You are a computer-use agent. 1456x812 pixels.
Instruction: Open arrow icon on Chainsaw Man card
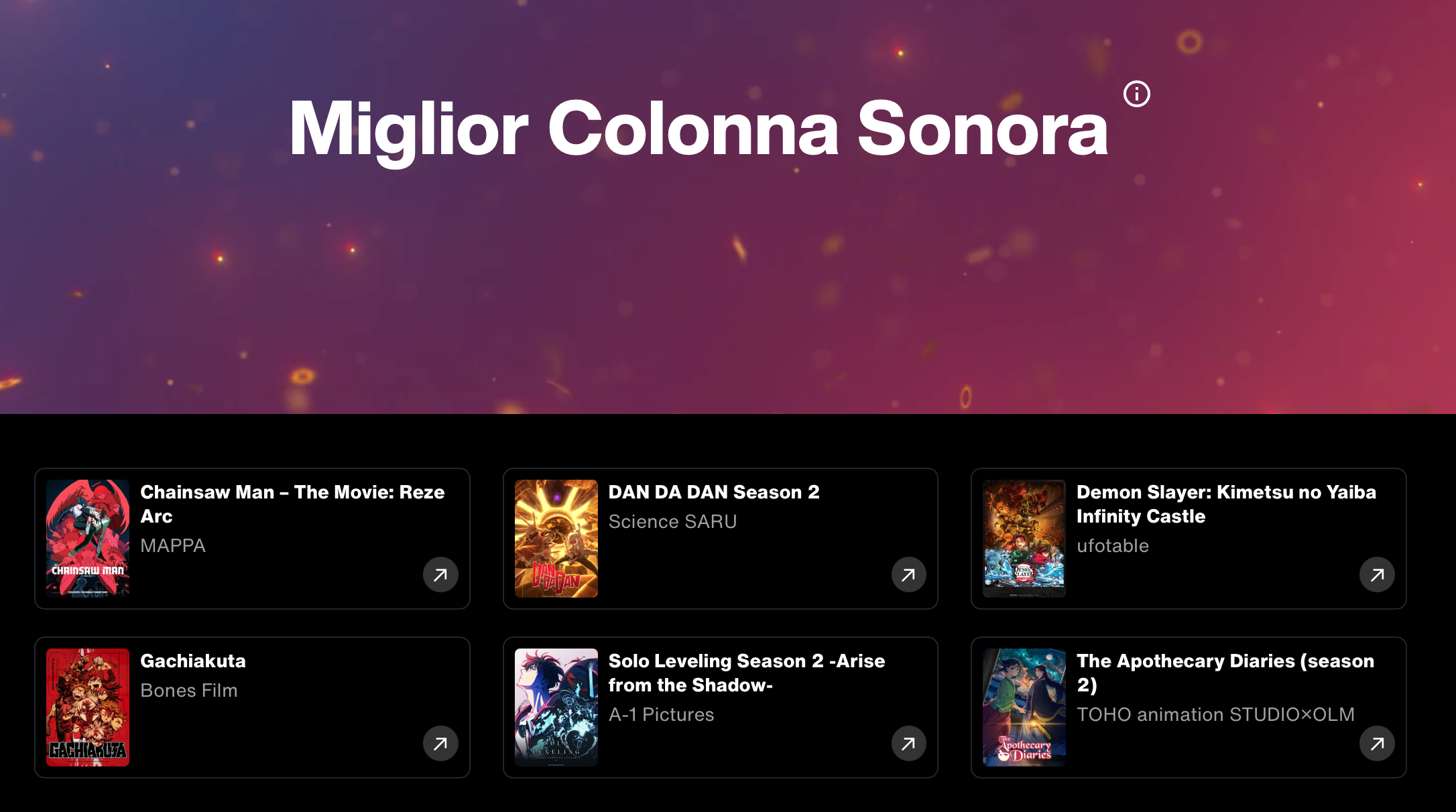pos(440,575)
